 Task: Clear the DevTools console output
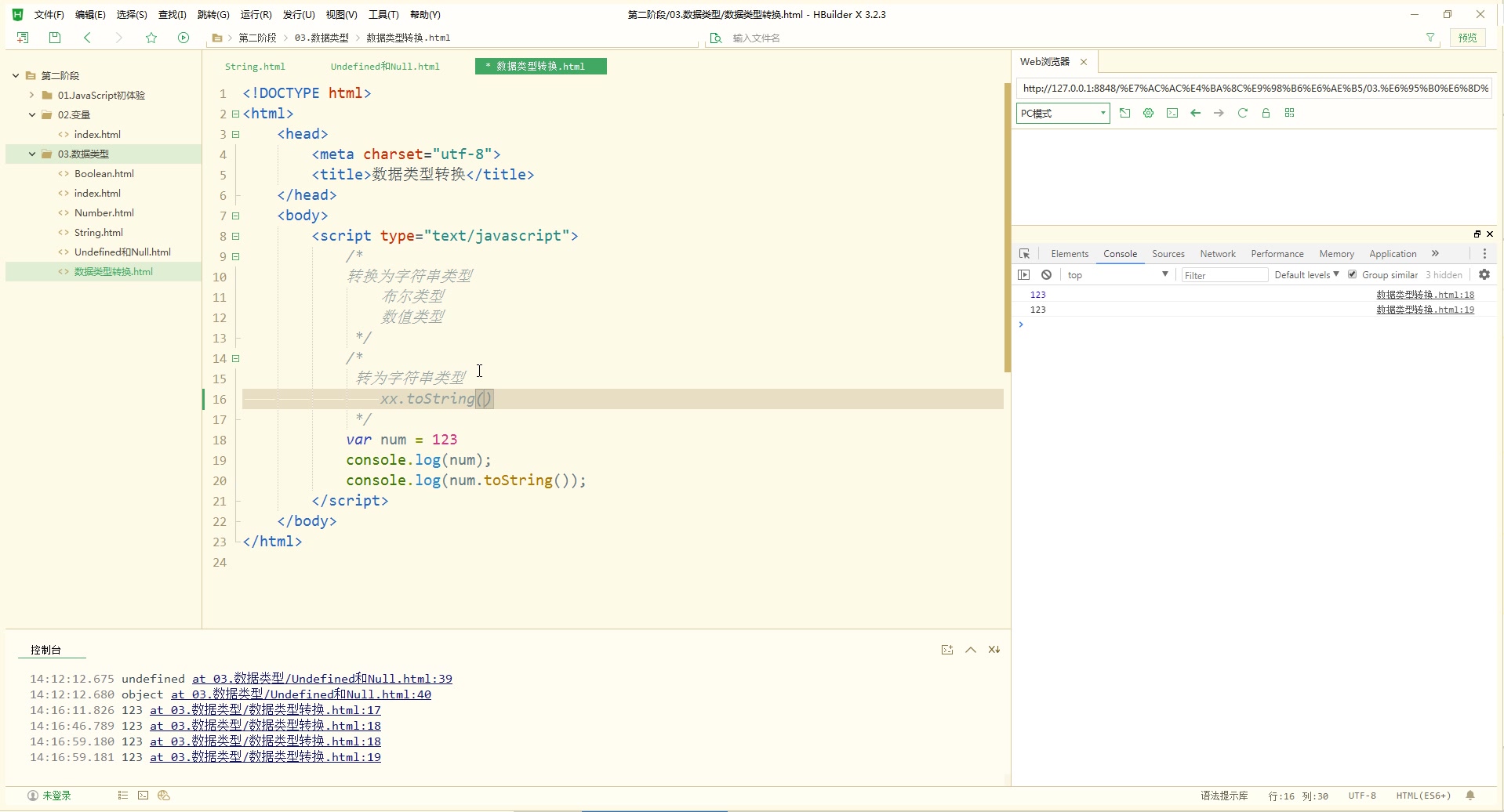tap(1046, 275)
